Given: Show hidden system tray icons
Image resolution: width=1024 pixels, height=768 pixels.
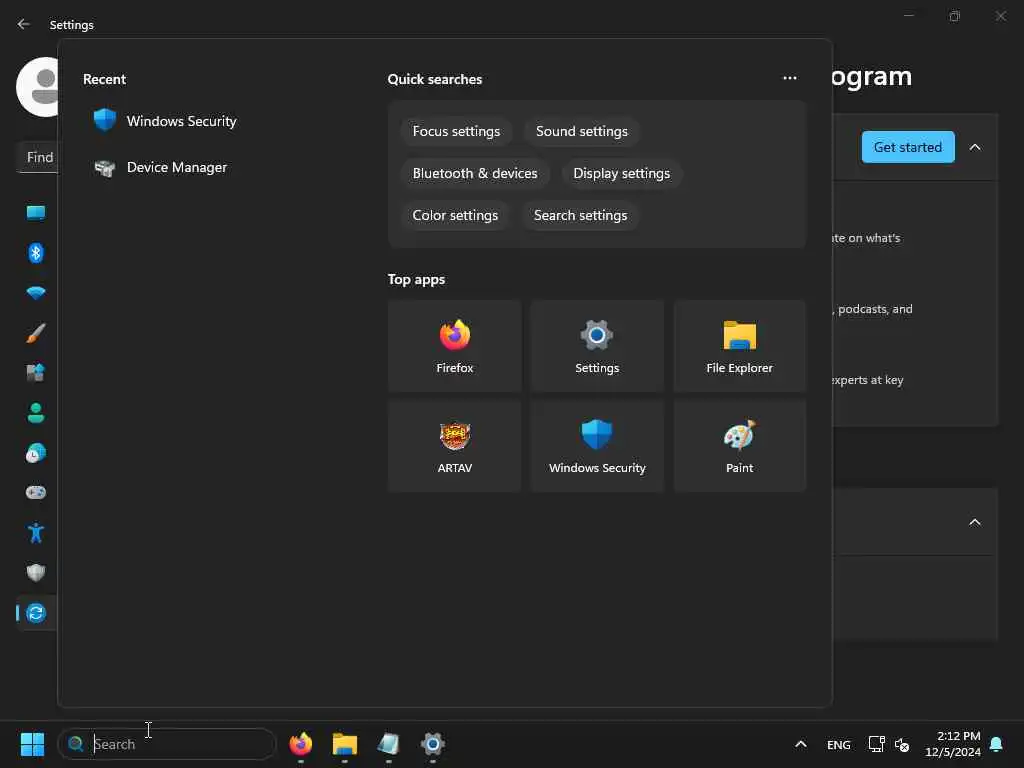Looking at the screenshot, I should [801, 744].
